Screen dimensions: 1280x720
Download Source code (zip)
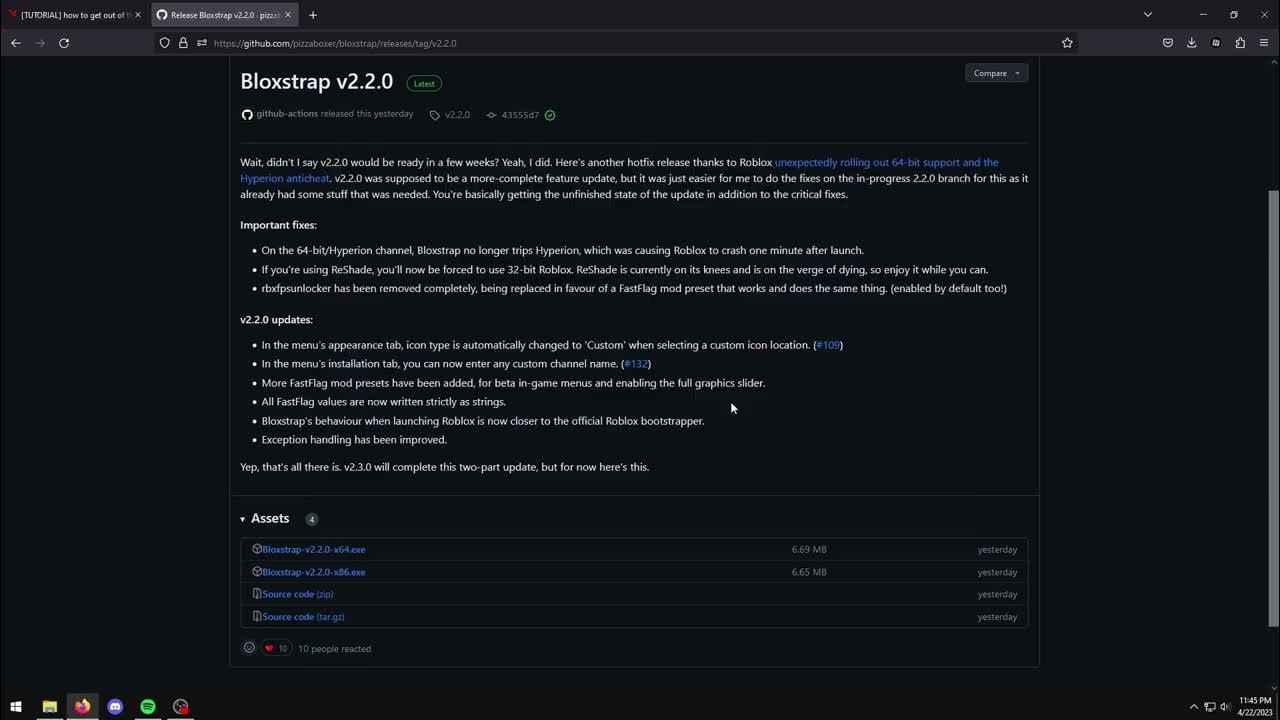[298, 594]
